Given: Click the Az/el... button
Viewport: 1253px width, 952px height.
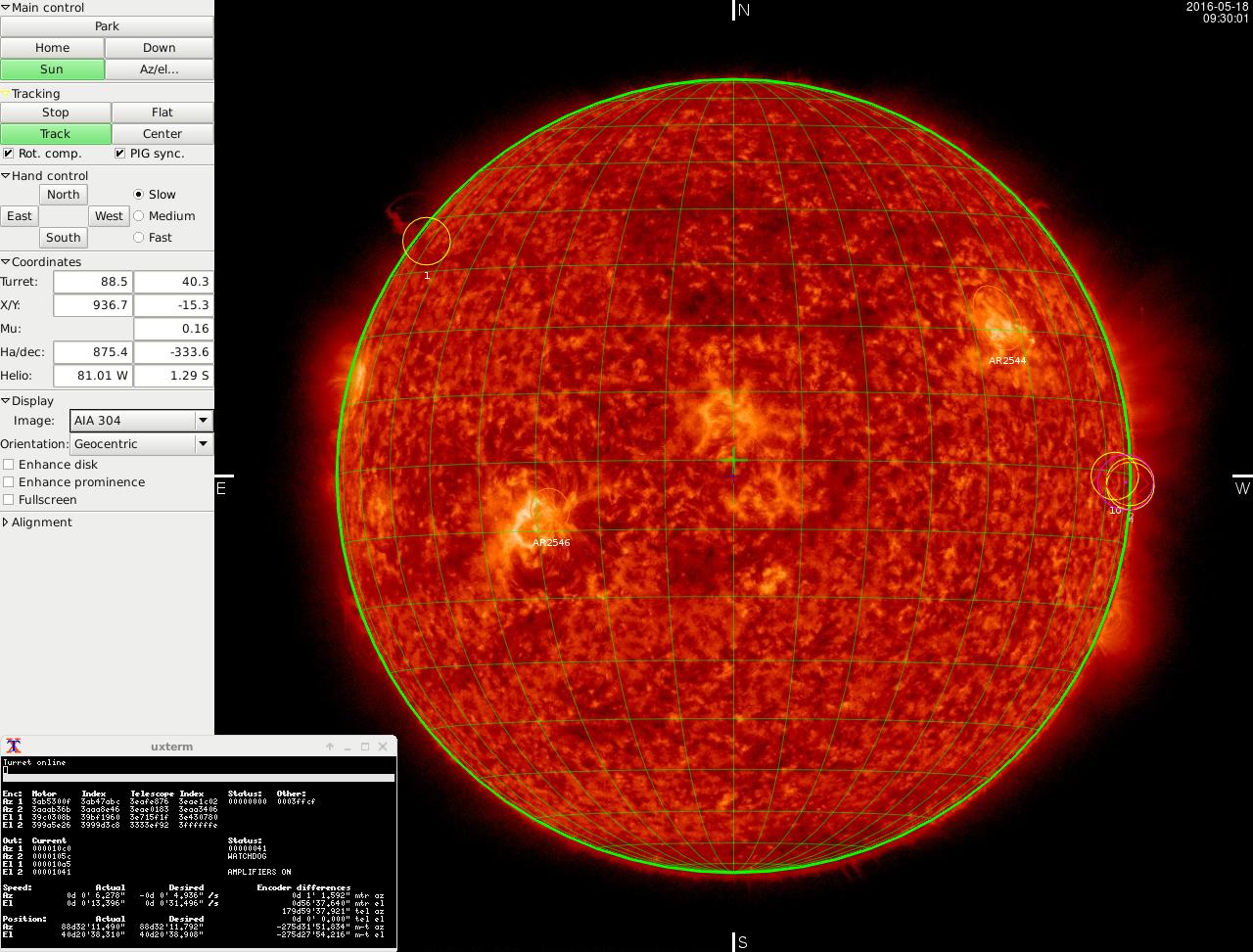Looking at the screenshot, I should click(x=159, y=69).
